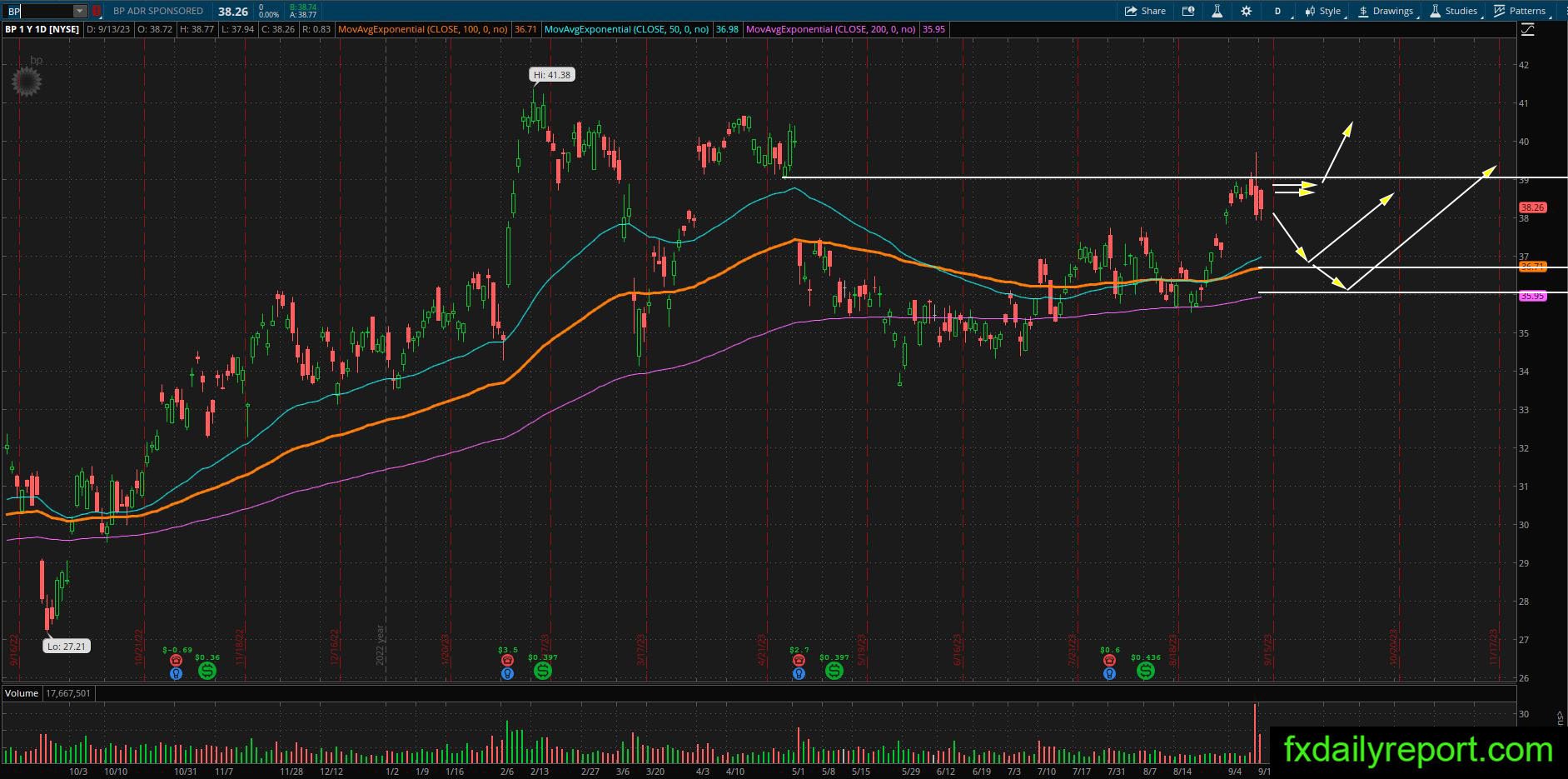Screen dimensions: 1568x779
Task: Click the BP ADR SPONSORED description text
Action: pos(158,11)
